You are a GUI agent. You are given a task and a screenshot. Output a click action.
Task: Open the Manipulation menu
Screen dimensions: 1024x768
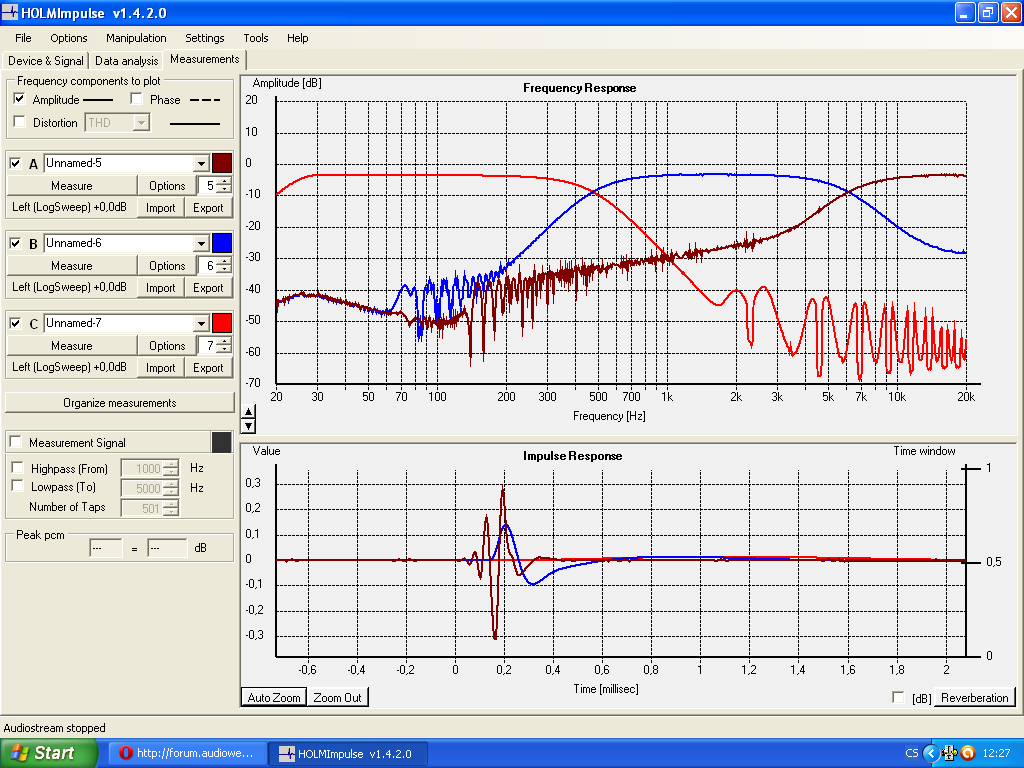136,38
